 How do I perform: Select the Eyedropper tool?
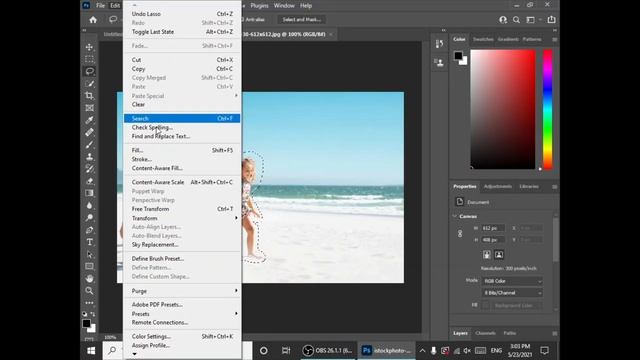point(89,120)
